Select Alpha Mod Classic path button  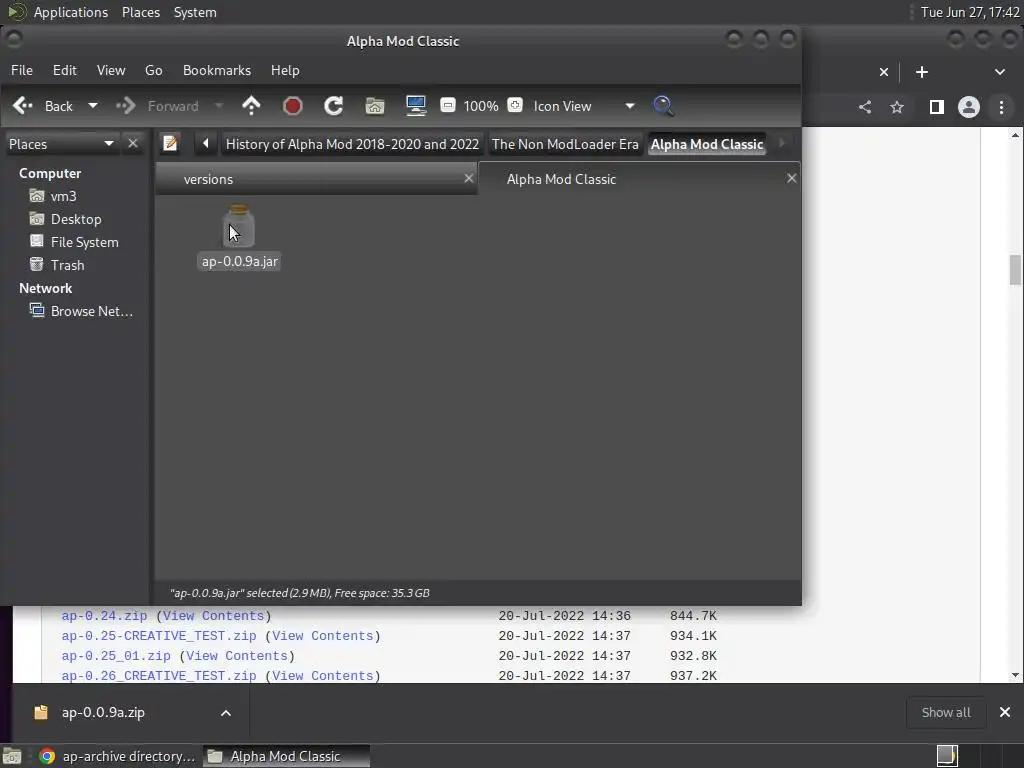click(x=707, y=144)
